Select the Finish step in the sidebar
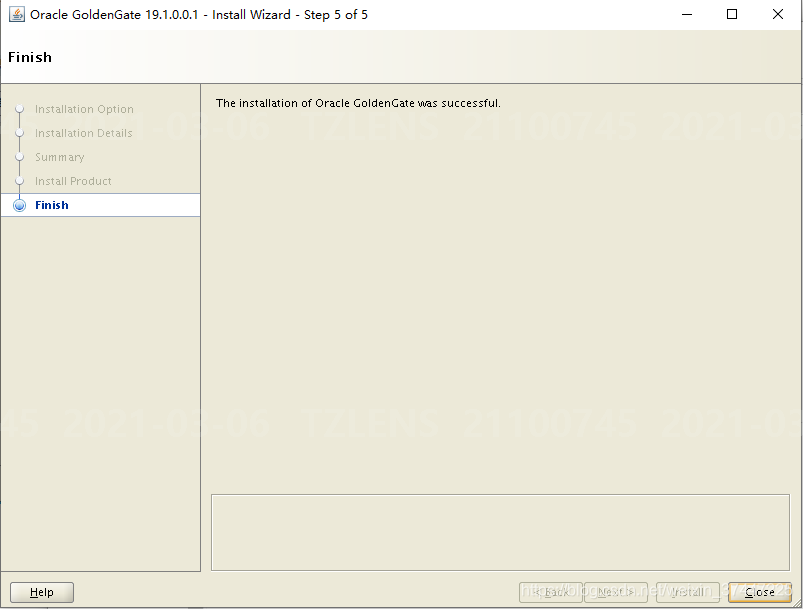This screenshot has height=609, width=803. pyautogui.click(x=100, y=205)
